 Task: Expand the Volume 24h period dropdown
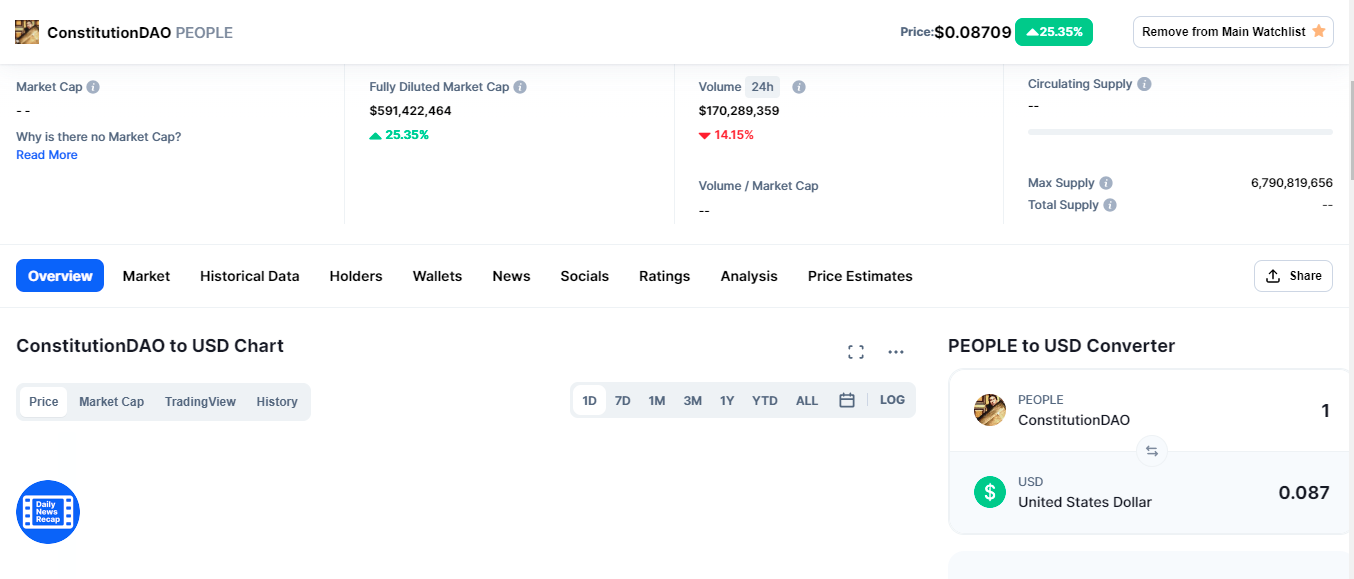762,87
